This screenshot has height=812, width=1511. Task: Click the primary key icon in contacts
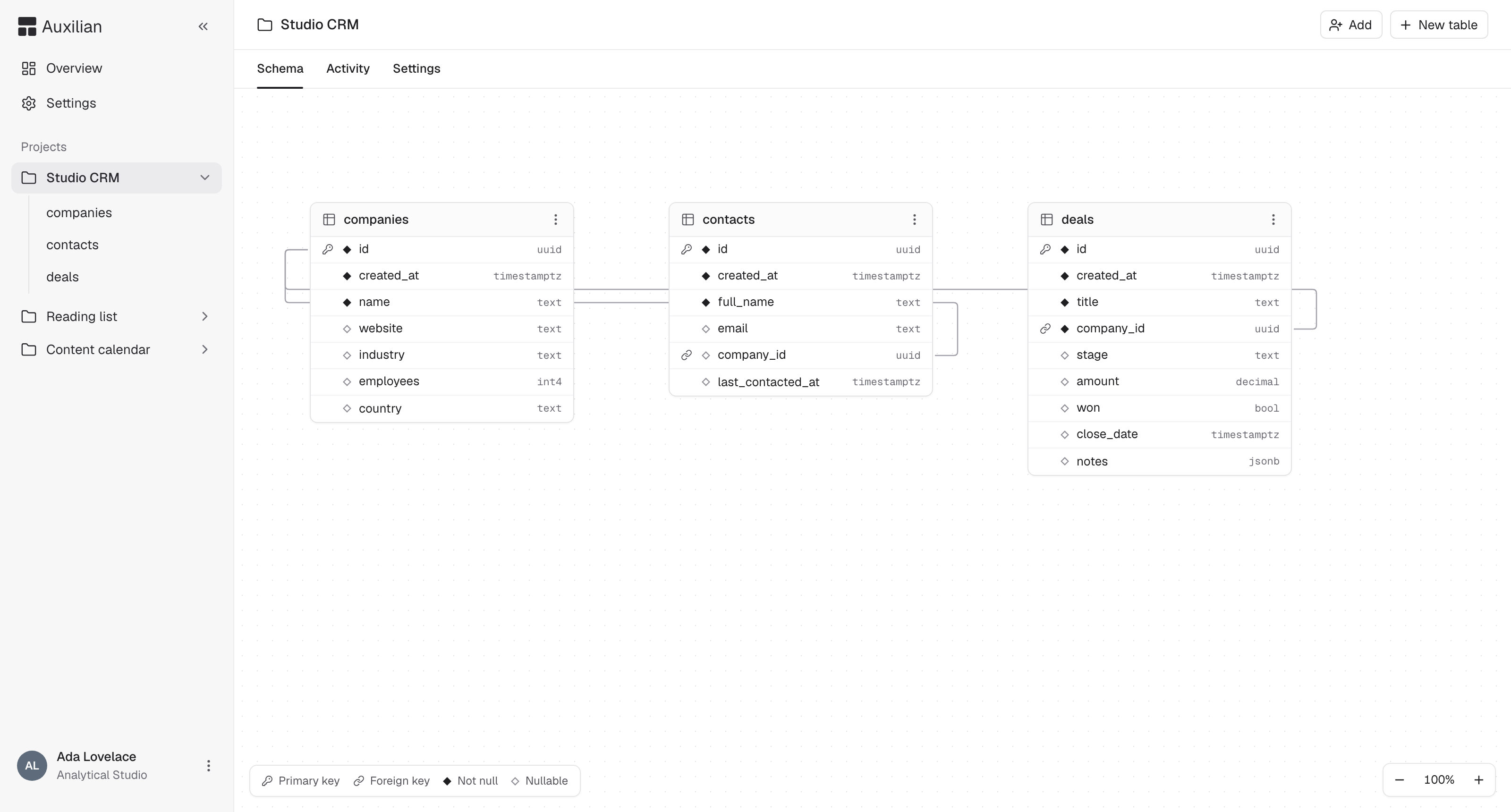[x=687, y=249]
